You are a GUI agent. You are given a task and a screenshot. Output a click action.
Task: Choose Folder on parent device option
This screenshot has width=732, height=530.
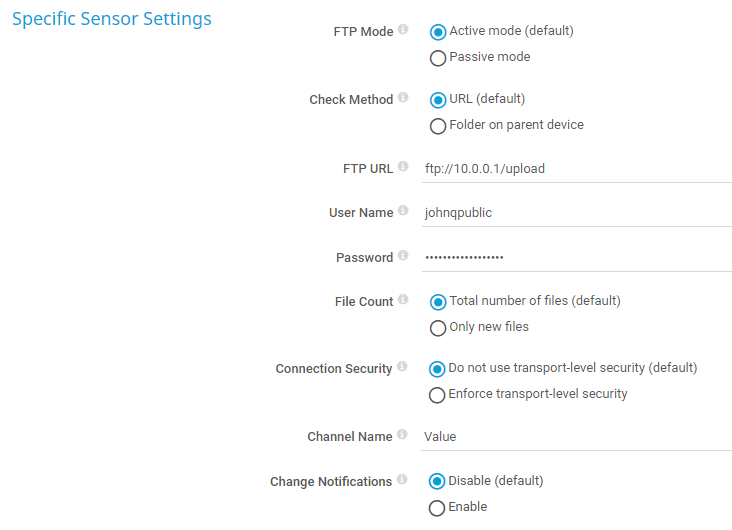point(437,126)
